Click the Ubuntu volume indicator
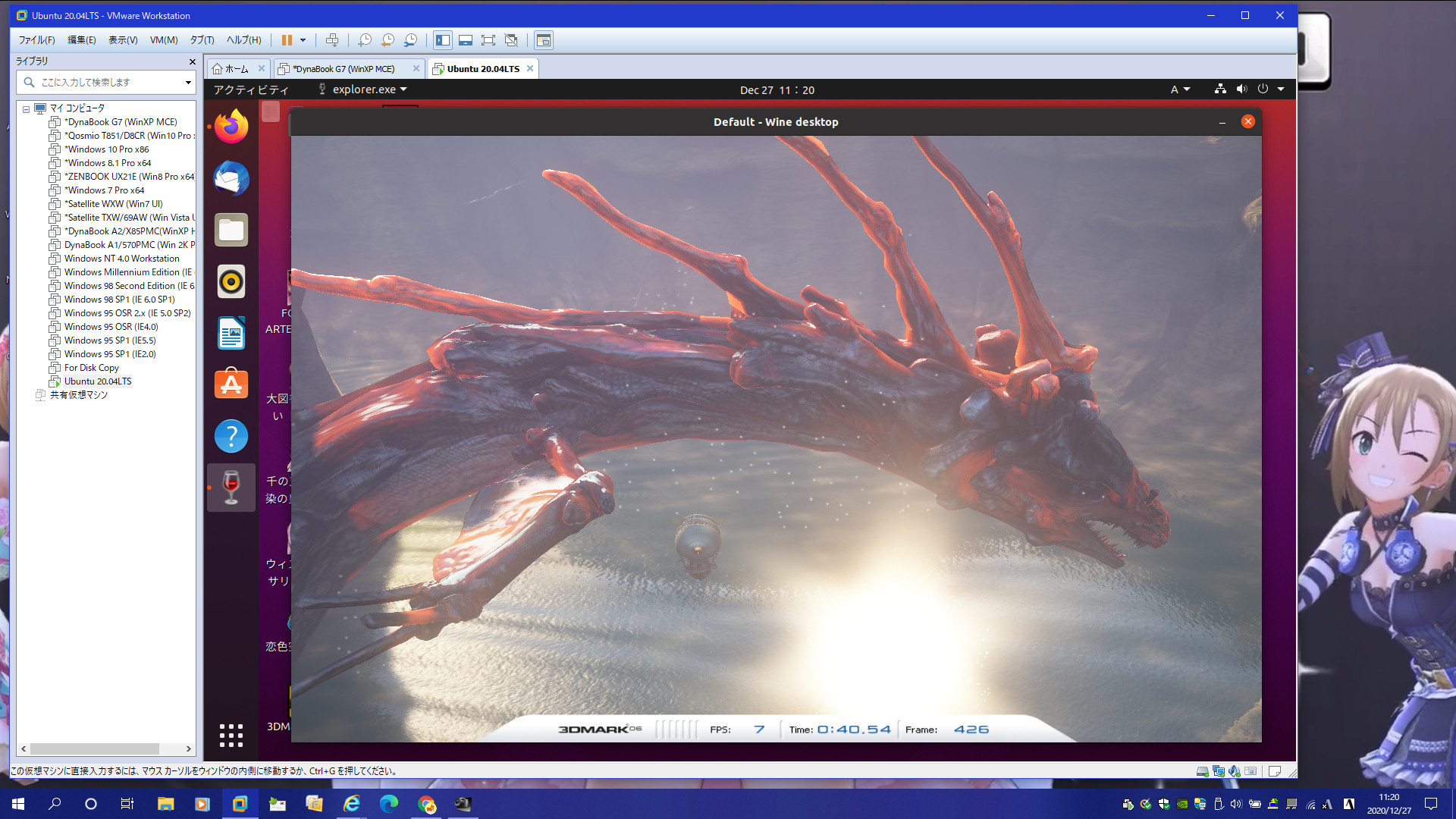This screenshot has height=819, width=1456. (1241, 89)
